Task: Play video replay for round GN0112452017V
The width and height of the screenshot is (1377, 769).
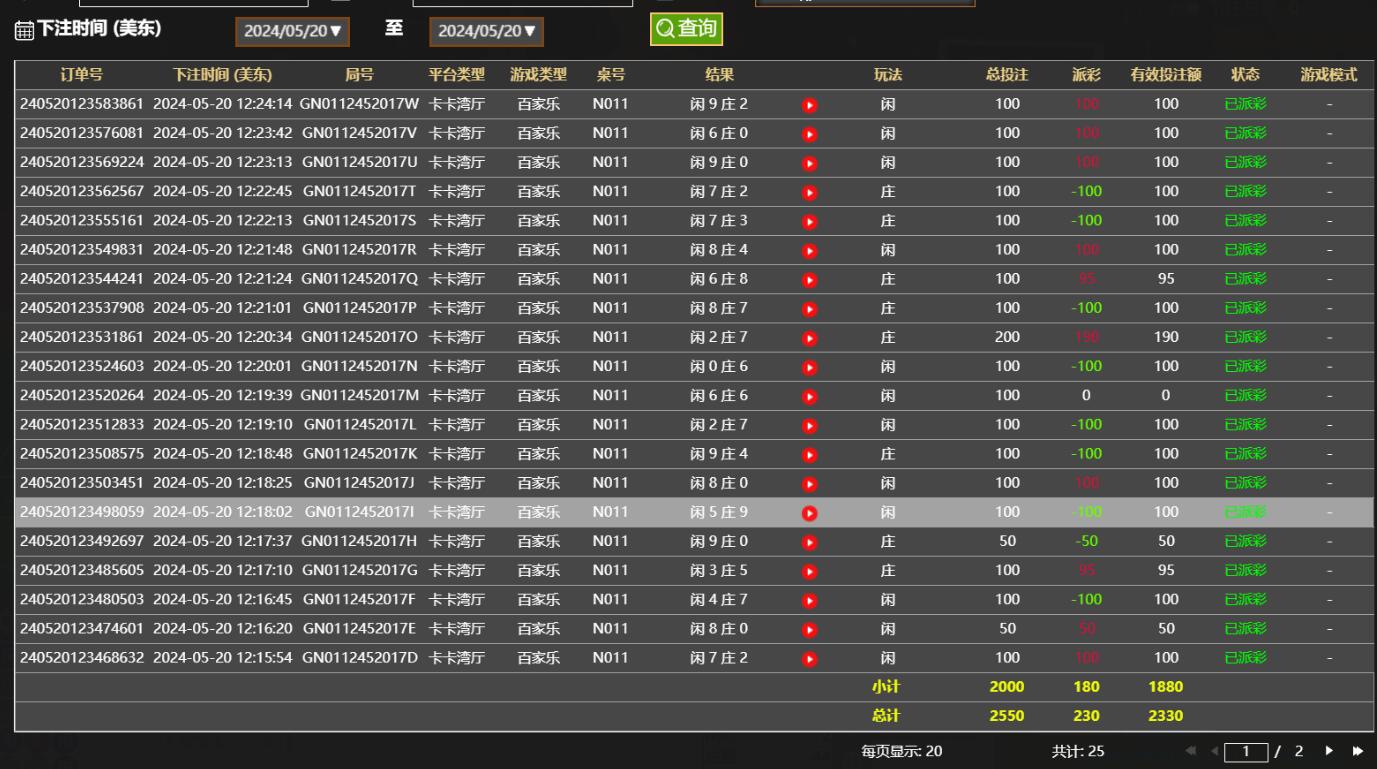Action: point(810,133)
